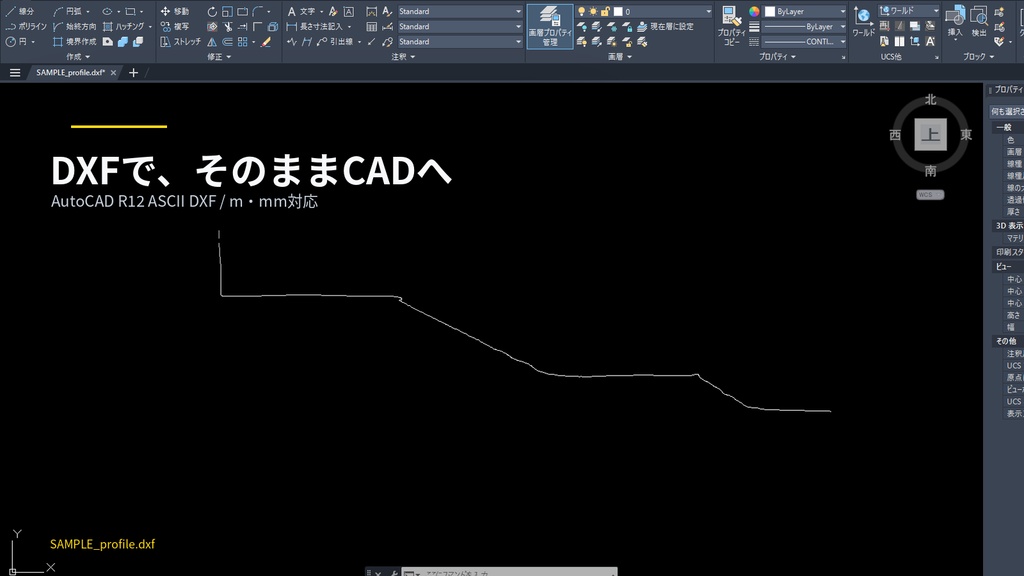Screen dimensions: 1024x576
Task: Click the 境界作成 boundary tool
Action: [x=74, y=41]
